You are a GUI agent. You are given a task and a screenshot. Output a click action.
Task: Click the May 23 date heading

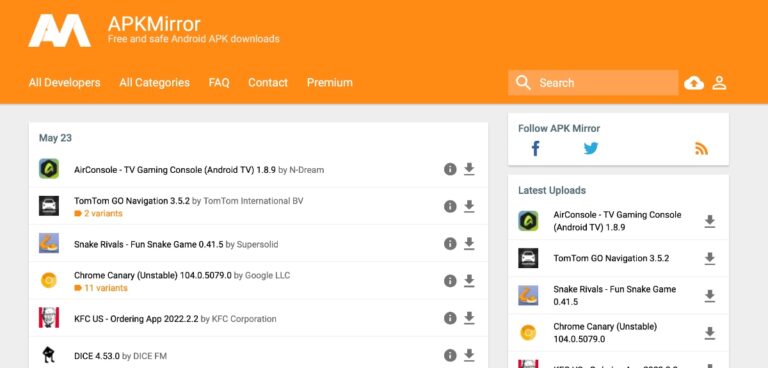(55, 138)
